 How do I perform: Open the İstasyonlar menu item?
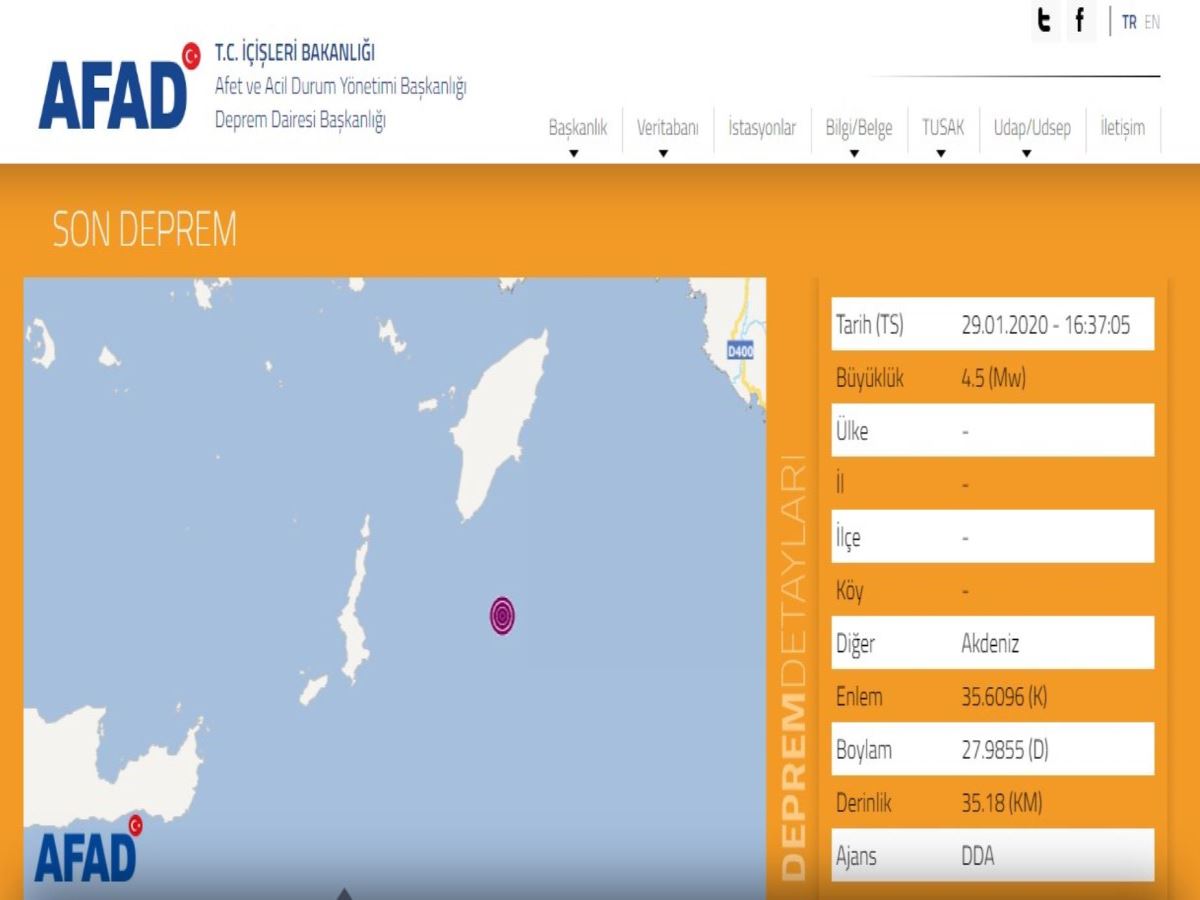click(762, 128)
